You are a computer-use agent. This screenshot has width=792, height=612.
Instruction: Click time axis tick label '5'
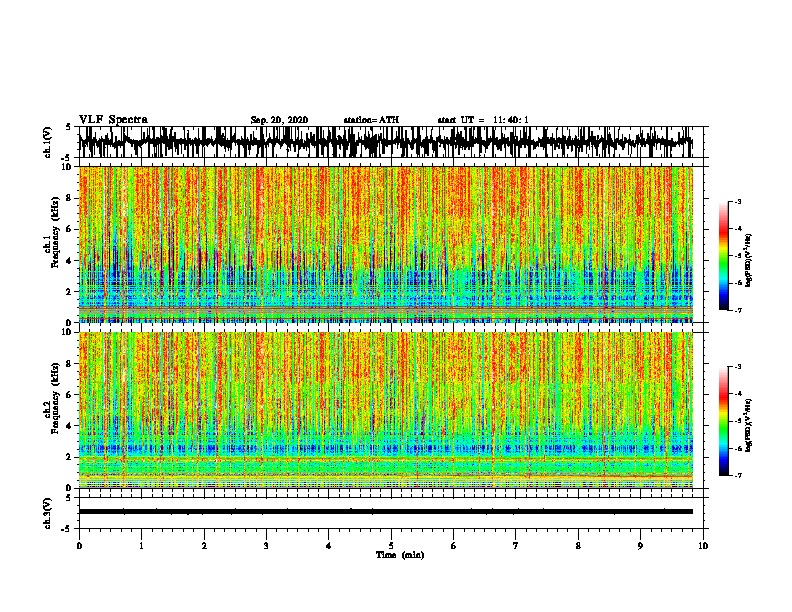click(x=391, y=546)
